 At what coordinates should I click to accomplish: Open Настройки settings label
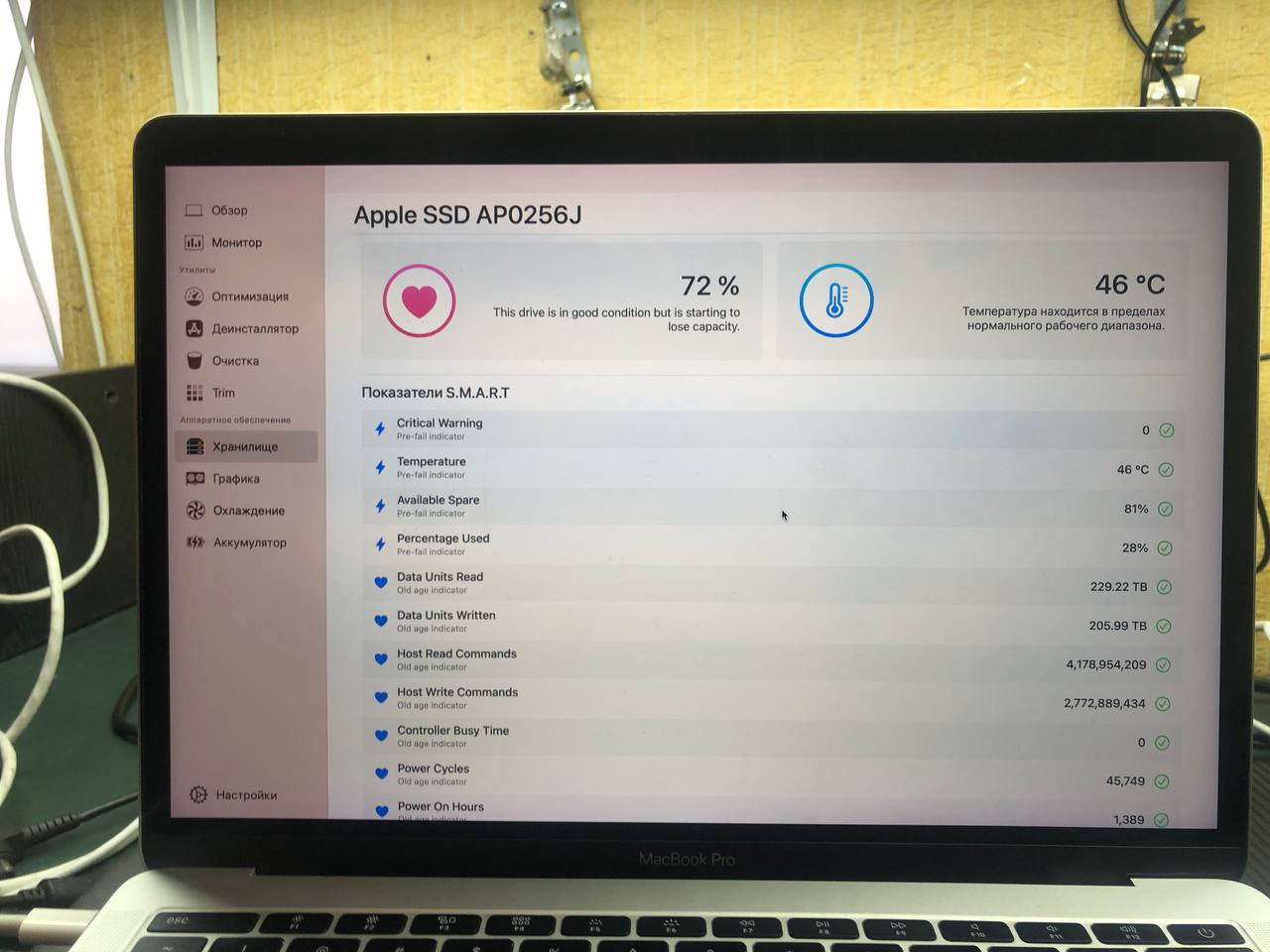click(246, 795)
